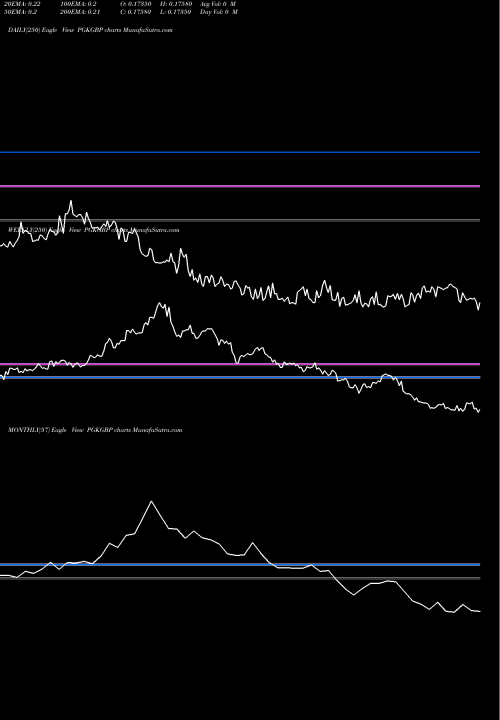This screenshot has width=500, height=720.
Task: Click the blue level line in weekly chart
Action: click(x=240, y=377)
